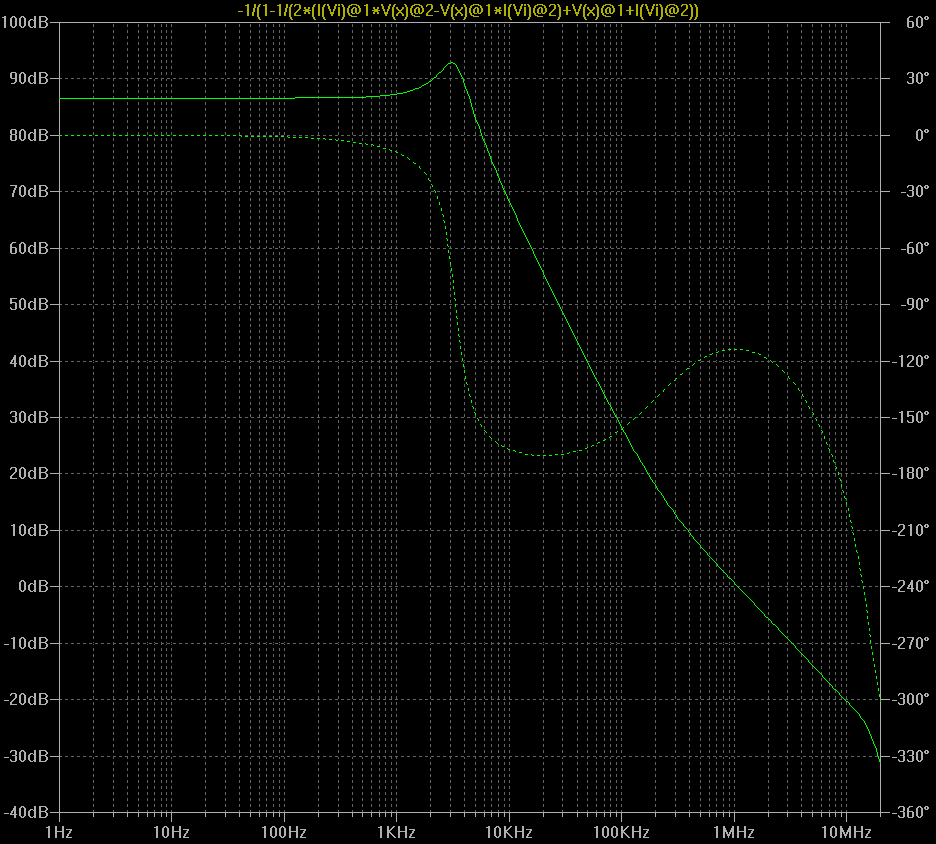The height and width of the screenshot is (844, 936).
Task: Click the solid magnitude trace peak near 3KHz
Action: (452, 63)
